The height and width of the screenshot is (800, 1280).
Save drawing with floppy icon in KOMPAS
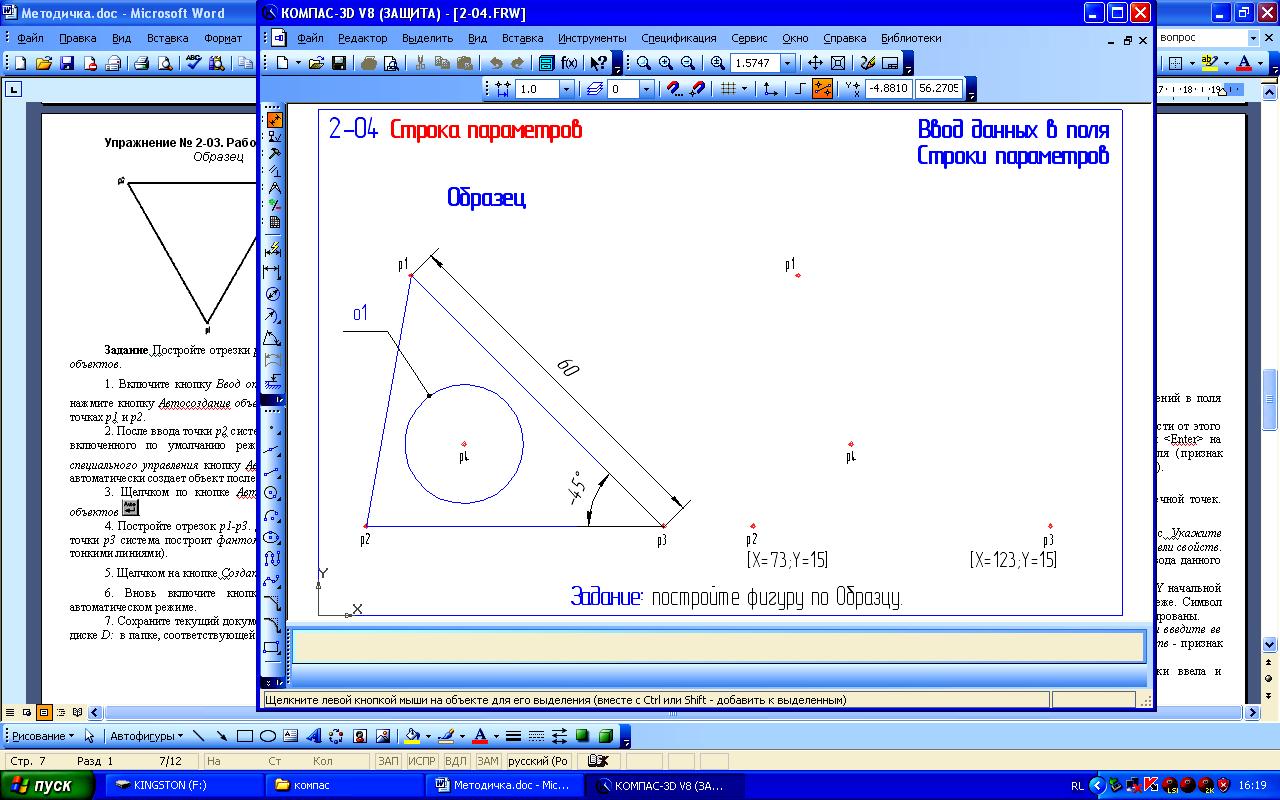click(339, 62)
